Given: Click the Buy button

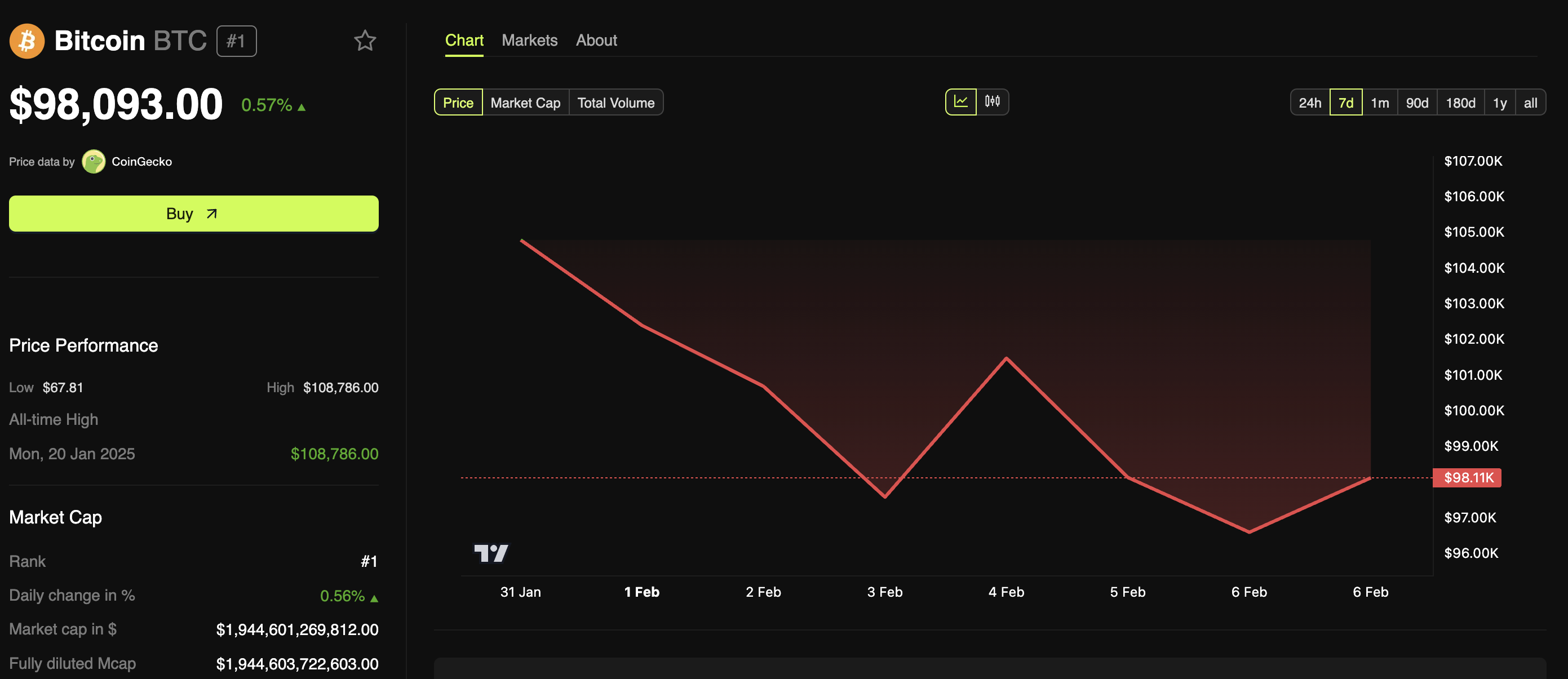Looking at the screenshot, I should point(194,212).
